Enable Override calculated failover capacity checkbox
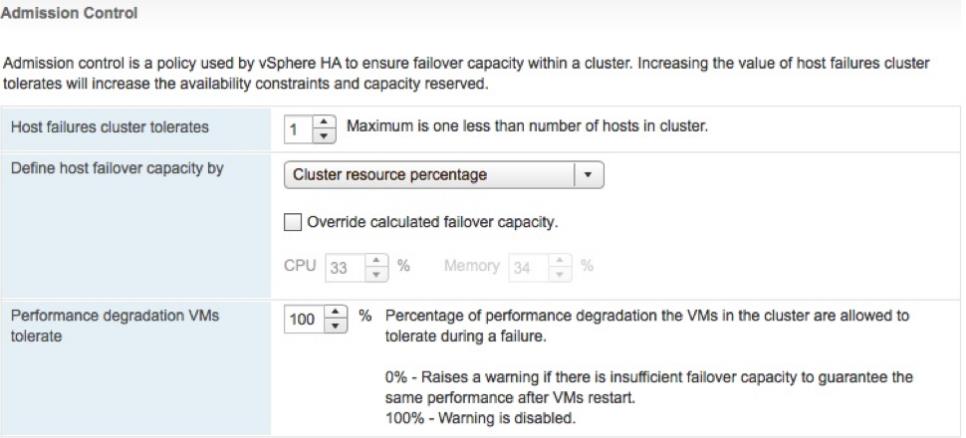 point(291,222)
